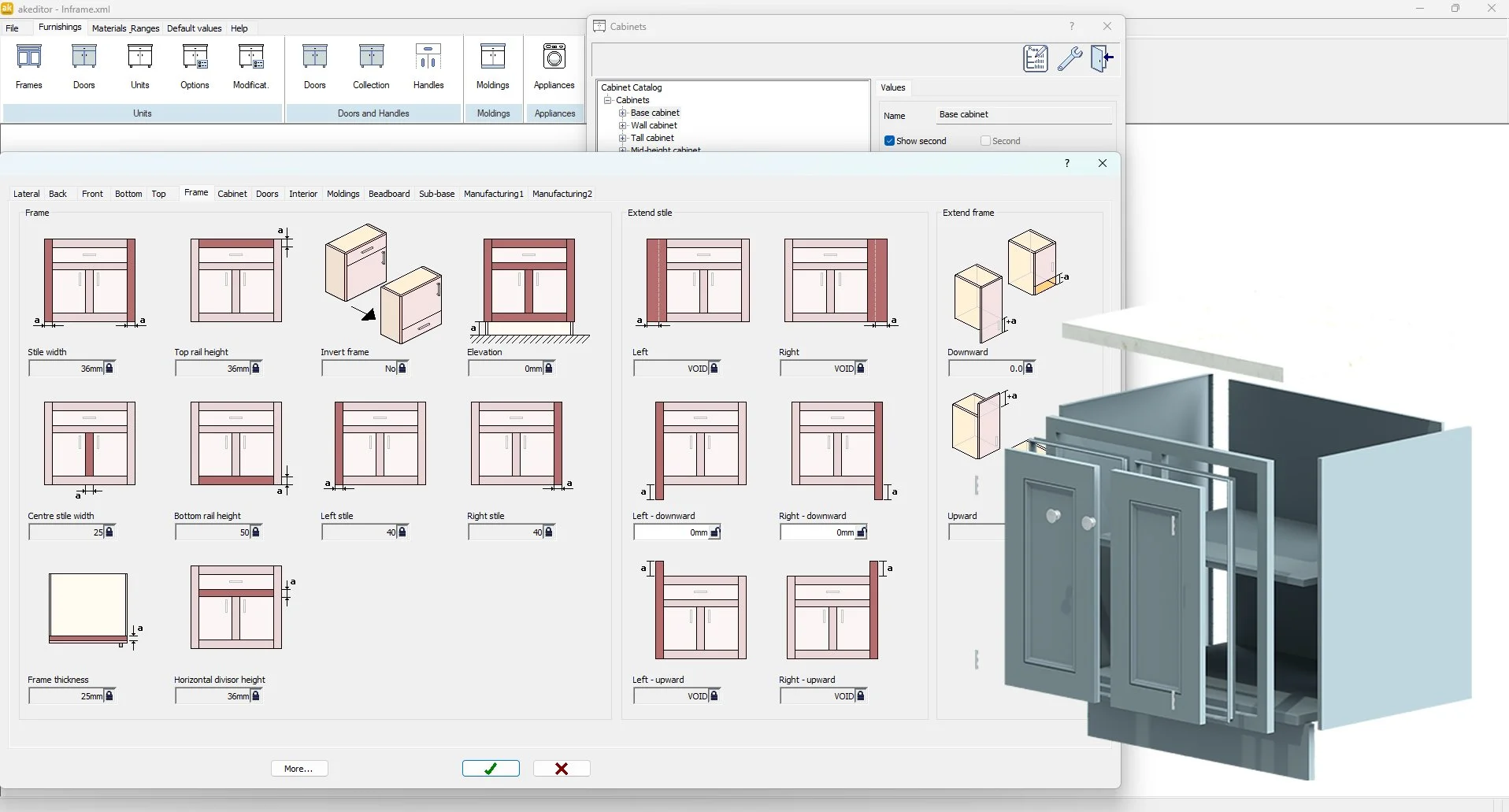Switch to the Lateral tab
Image resolution: width=1509 pixels, height=812 pixels.
pyautogui.click(x=27, y=194)
